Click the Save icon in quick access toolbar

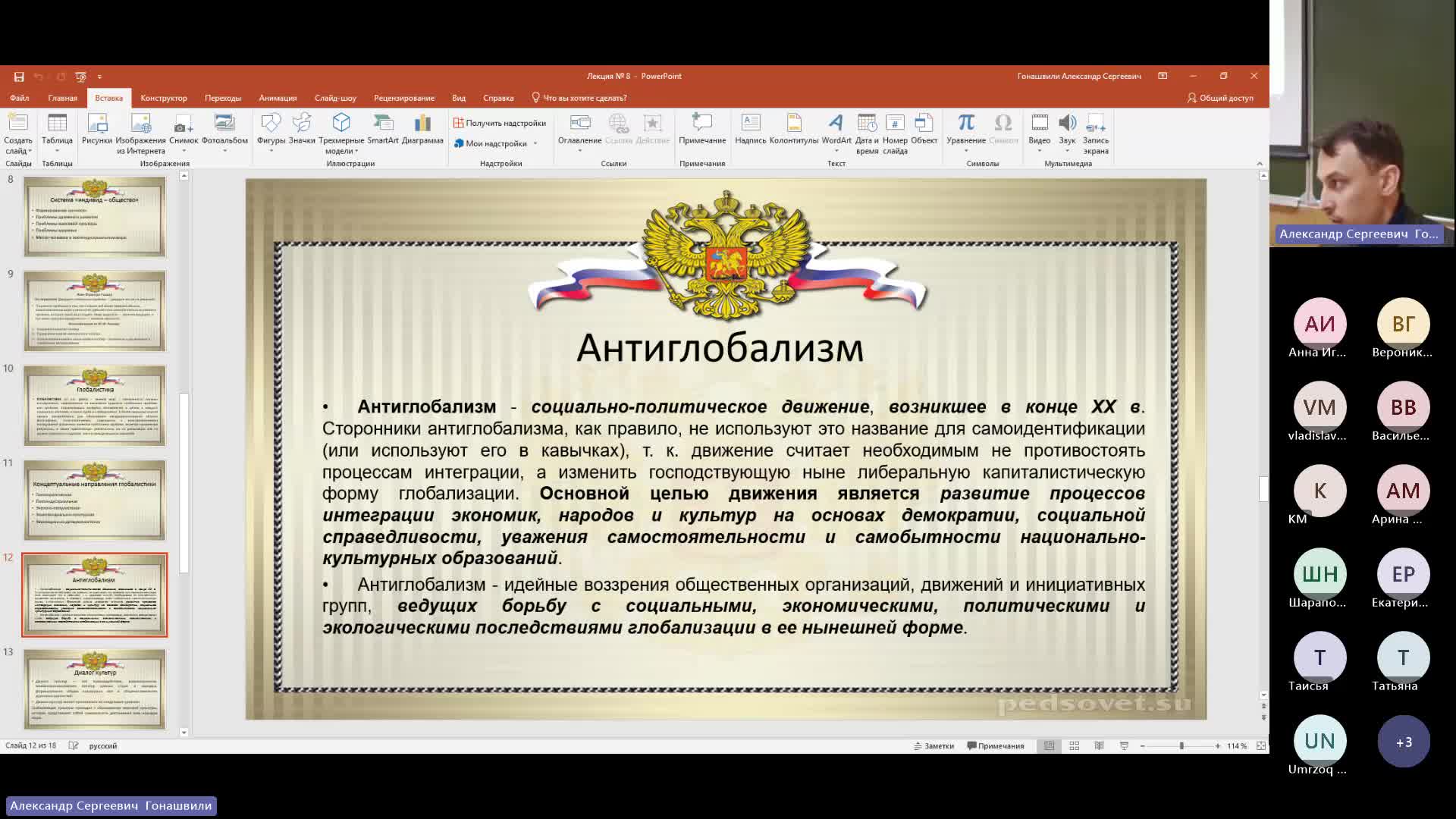pos(19,77)
